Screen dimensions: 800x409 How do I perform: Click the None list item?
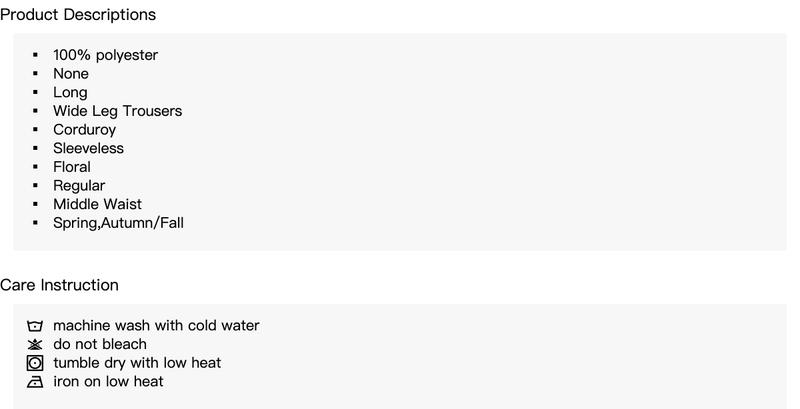71,73
